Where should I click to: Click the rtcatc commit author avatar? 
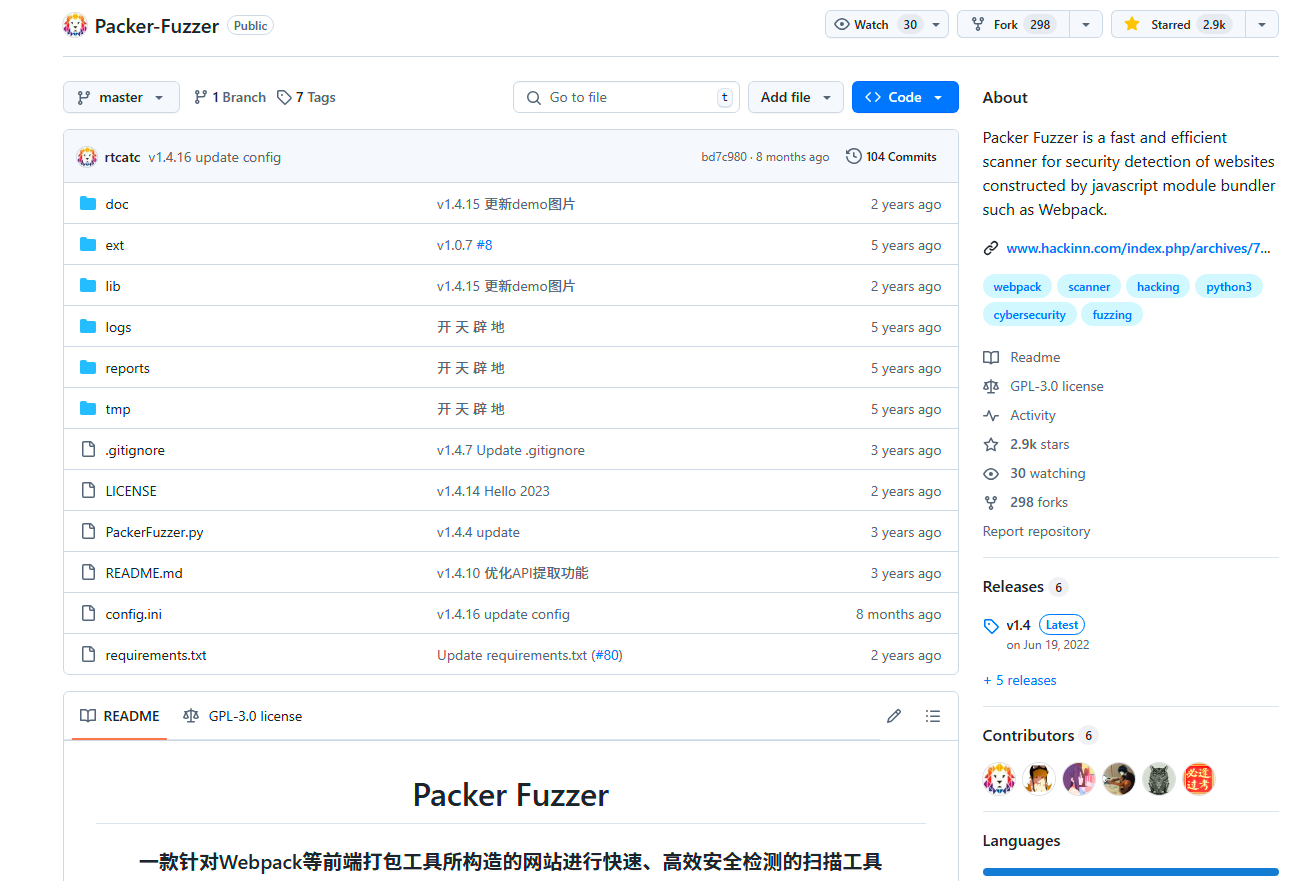[87, 157]
